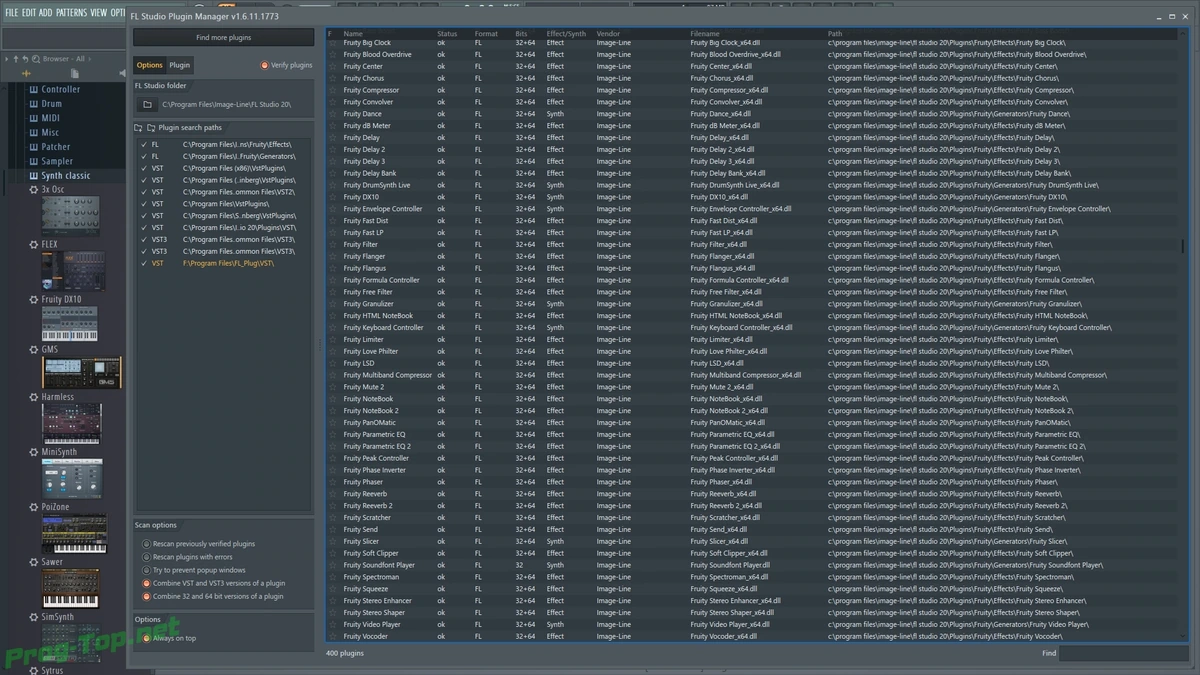
Task: Open the FILE menu
Action: click(x=12, y=12)
